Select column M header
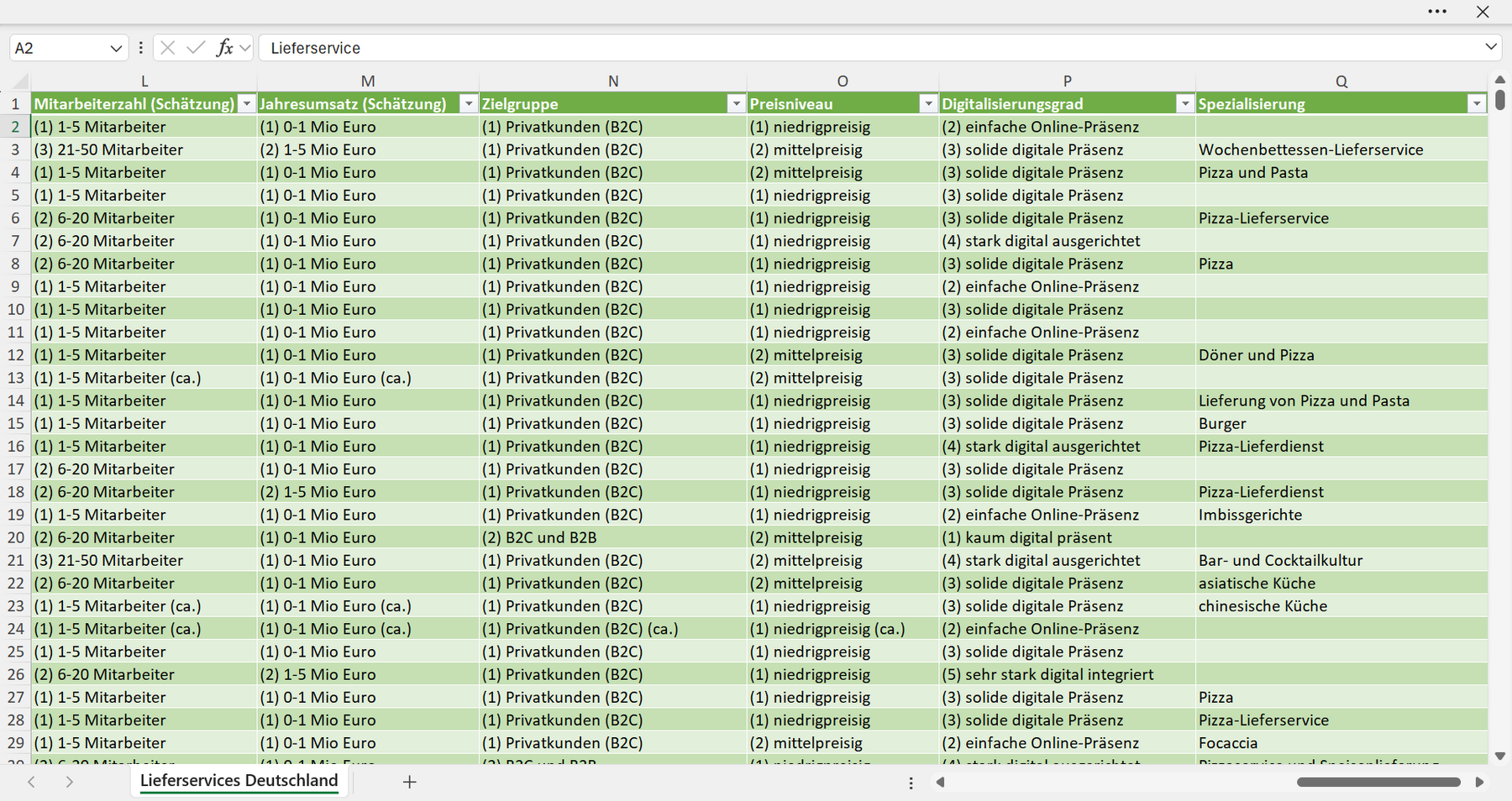1512x801 pixels. [368, 81]
